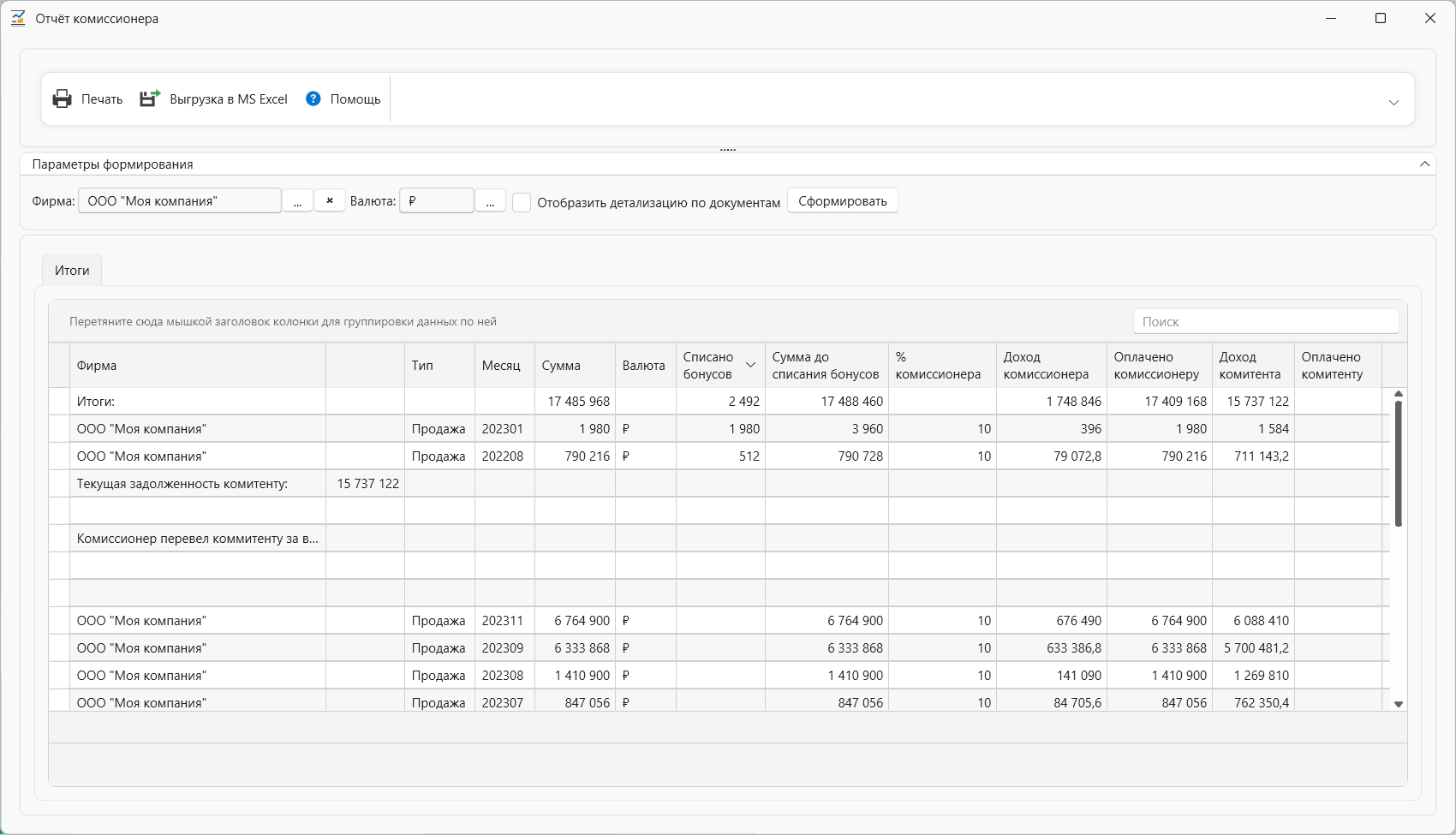Click the Доход комитента column header
Viewport: 1456px width, 835px height.
click(x=1253, y=366)
